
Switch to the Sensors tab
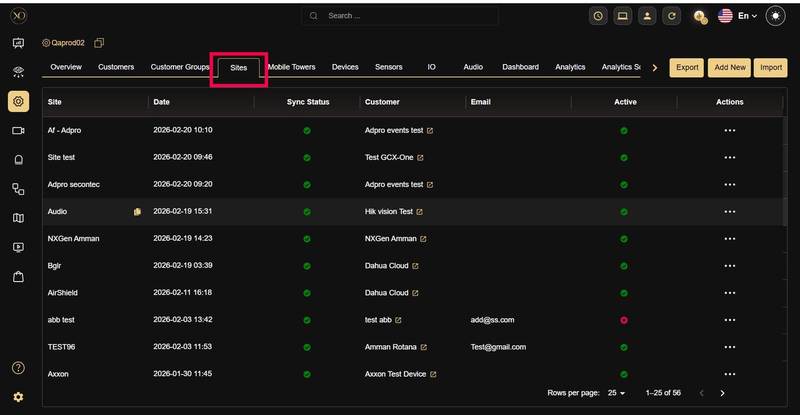point(388,67)
